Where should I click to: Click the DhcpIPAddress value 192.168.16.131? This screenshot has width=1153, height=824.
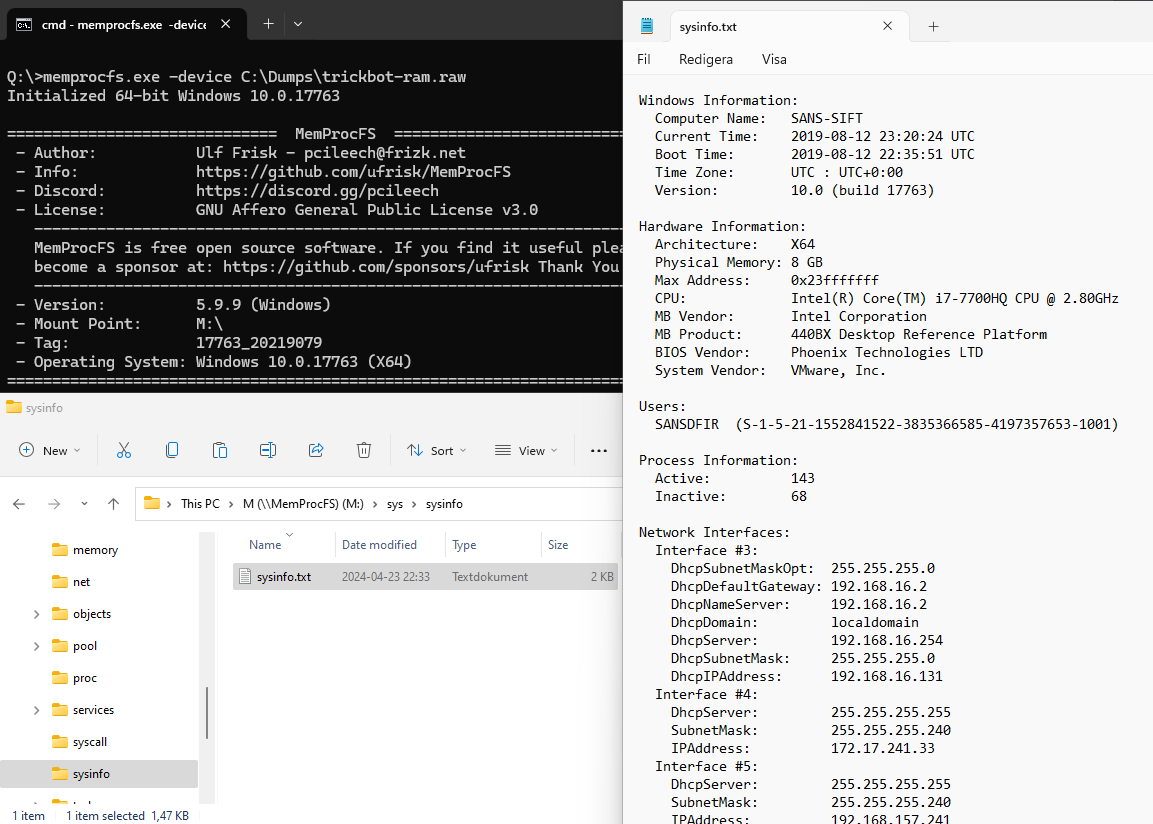(887, 676)
